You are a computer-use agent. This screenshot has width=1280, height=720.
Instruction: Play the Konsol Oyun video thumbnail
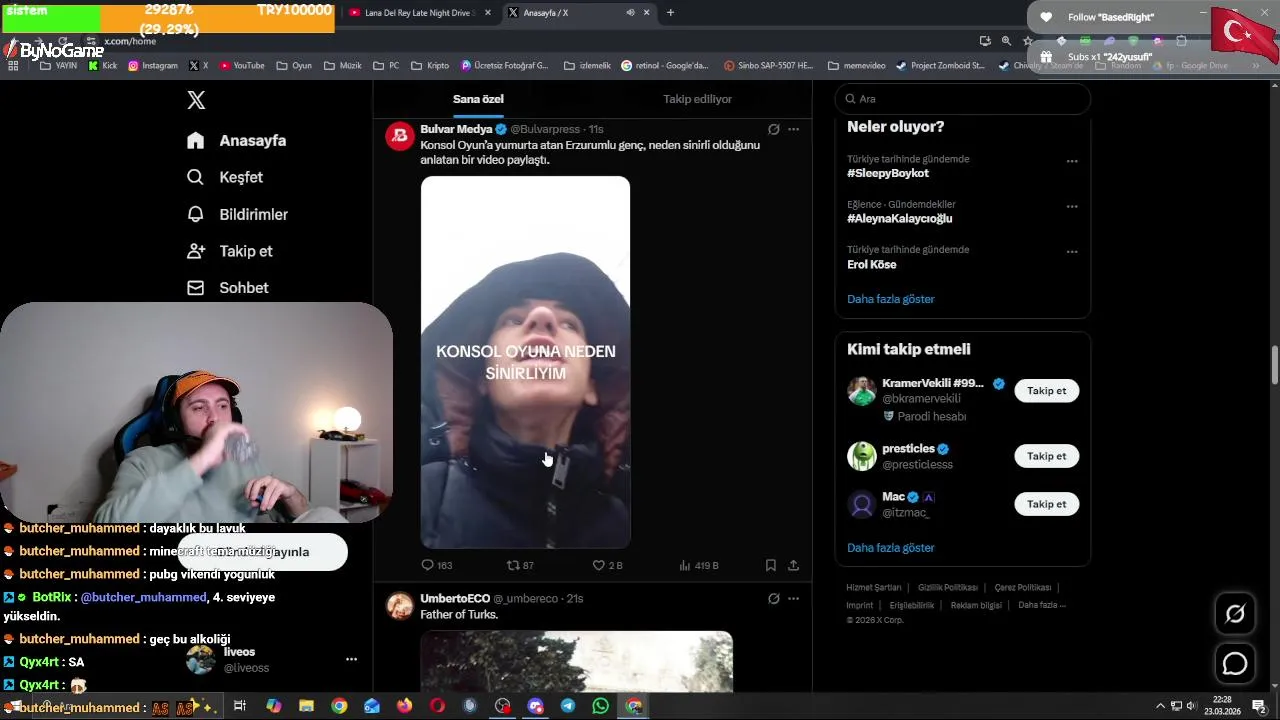(x=525, y=362)
